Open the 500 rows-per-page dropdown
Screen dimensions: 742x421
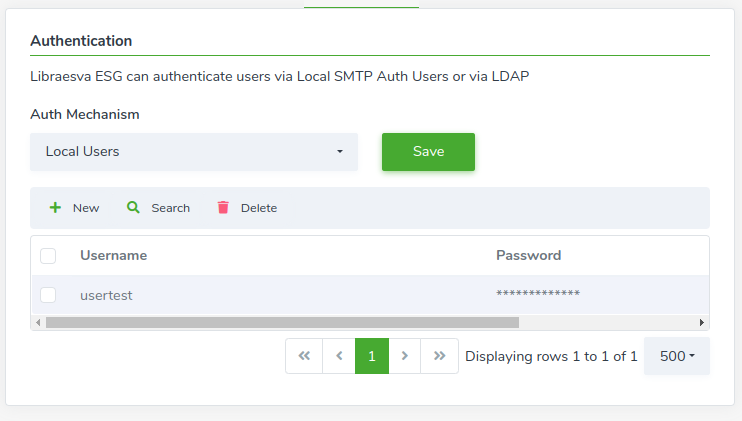pyautogui.click(x=677, y=356)
